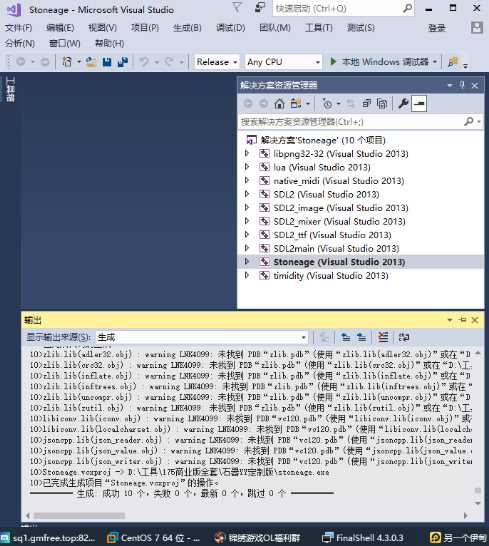Viewport: 489px width, 546px height.
Task: Click the Output panel horizontal scrollbar
Action: (x=247, y=516)
